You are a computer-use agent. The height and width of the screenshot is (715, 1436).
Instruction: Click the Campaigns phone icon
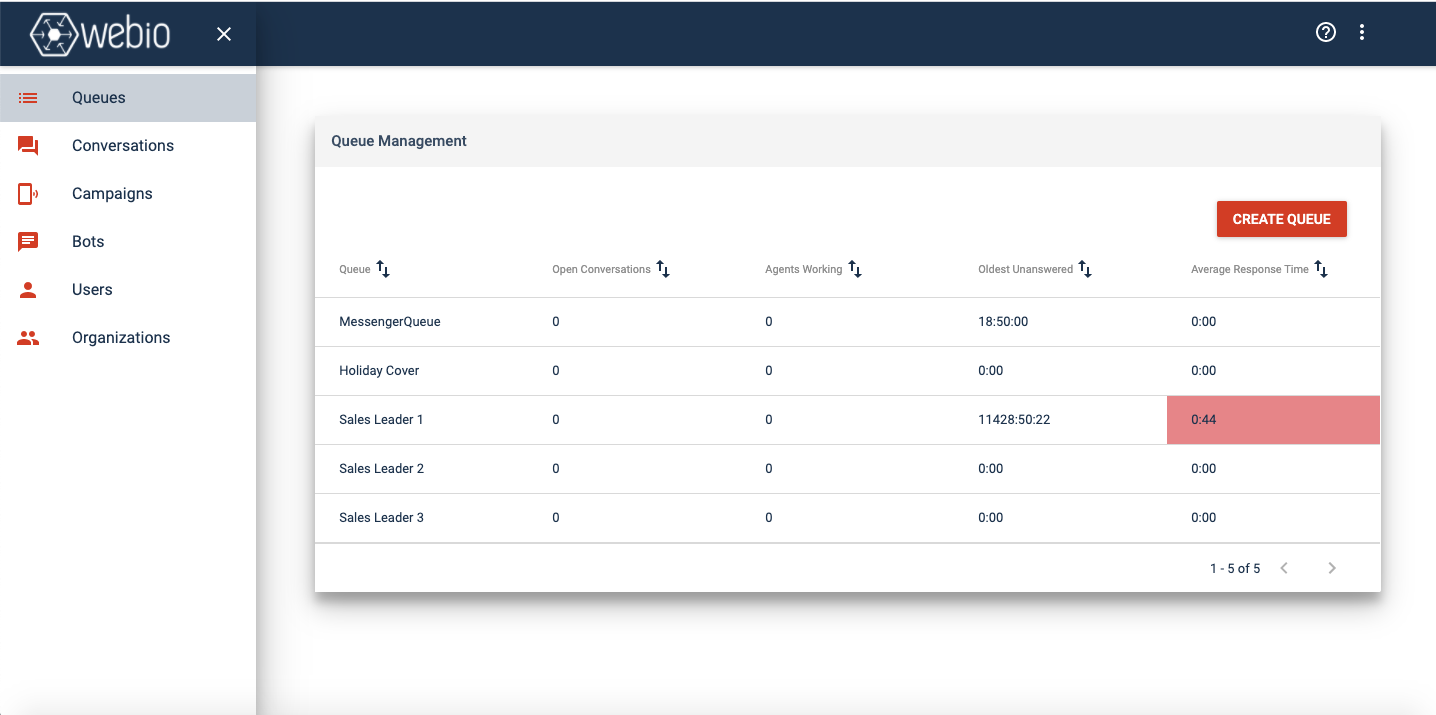click(28, 194)
